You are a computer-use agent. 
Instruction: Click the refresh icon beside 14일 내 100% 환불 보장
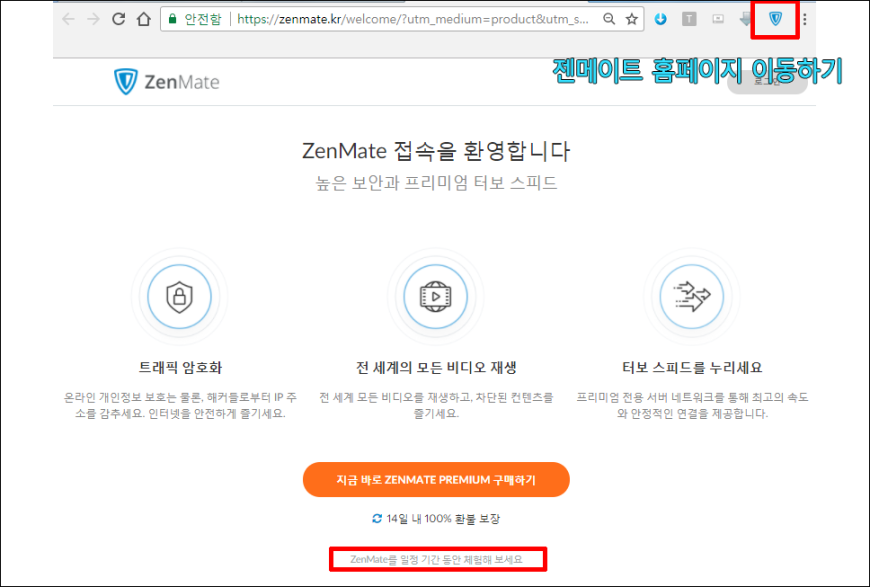pyautogui.click(x=377, y=519)
